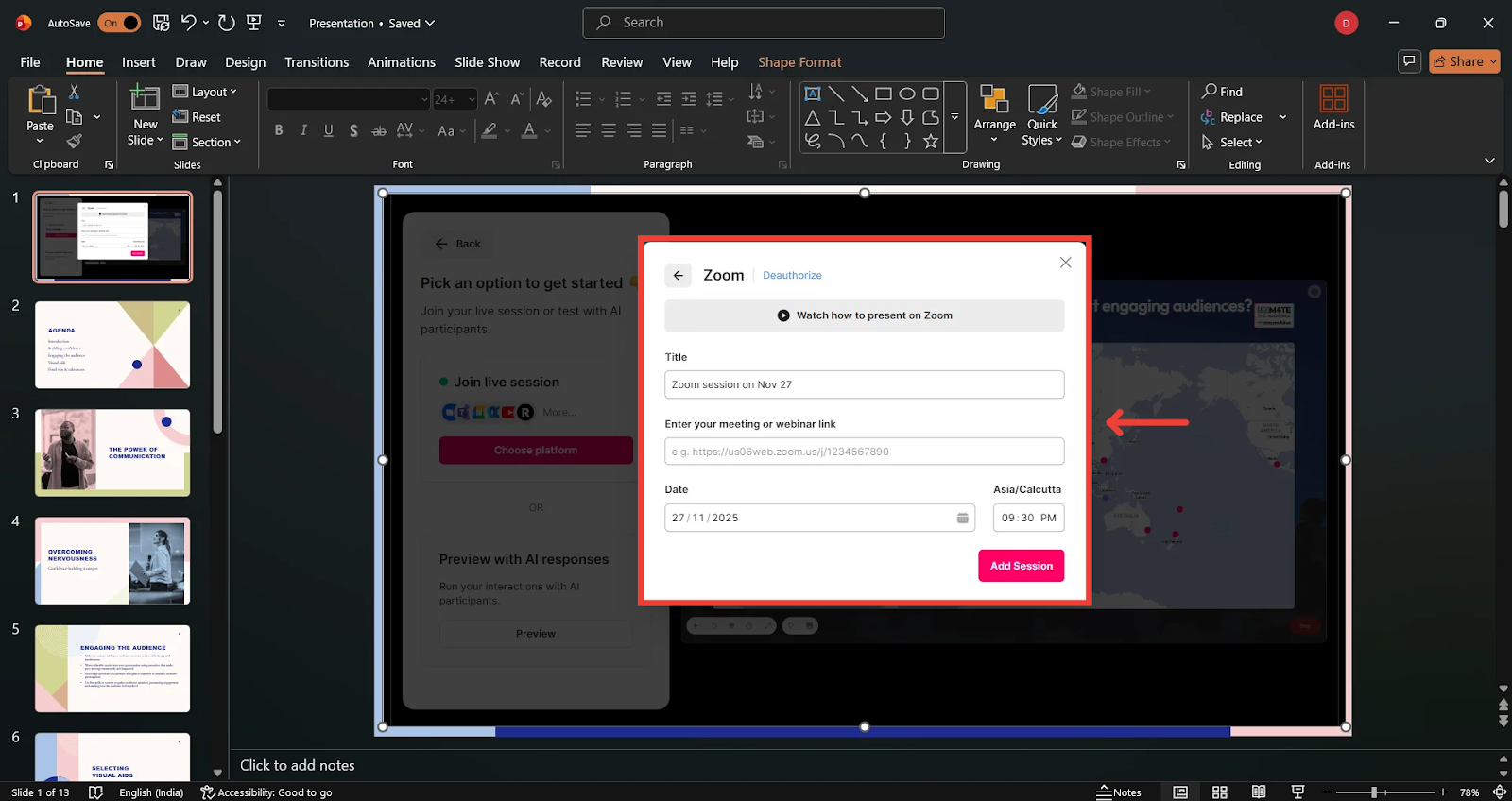This screenshot has height=801, width=1512.
Task: Switch to the Design tab
Action: [x=246, y=62]
